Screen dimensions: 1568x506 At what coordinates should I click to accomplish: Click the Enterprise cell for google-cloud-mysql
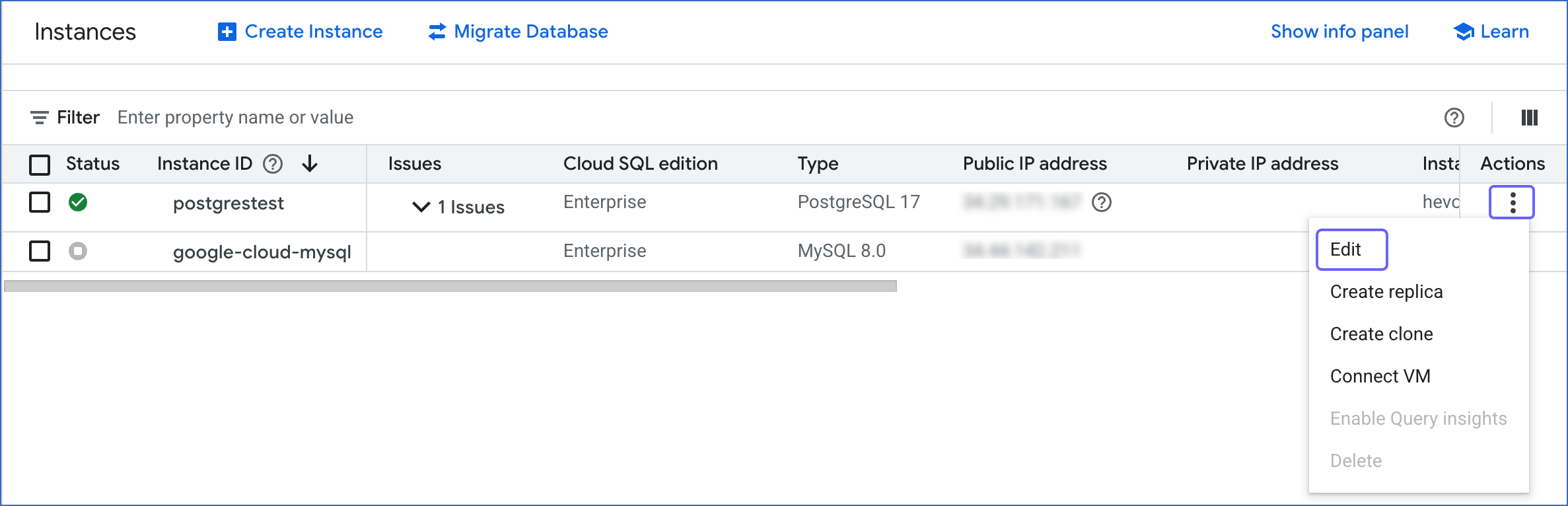[605, 251]
